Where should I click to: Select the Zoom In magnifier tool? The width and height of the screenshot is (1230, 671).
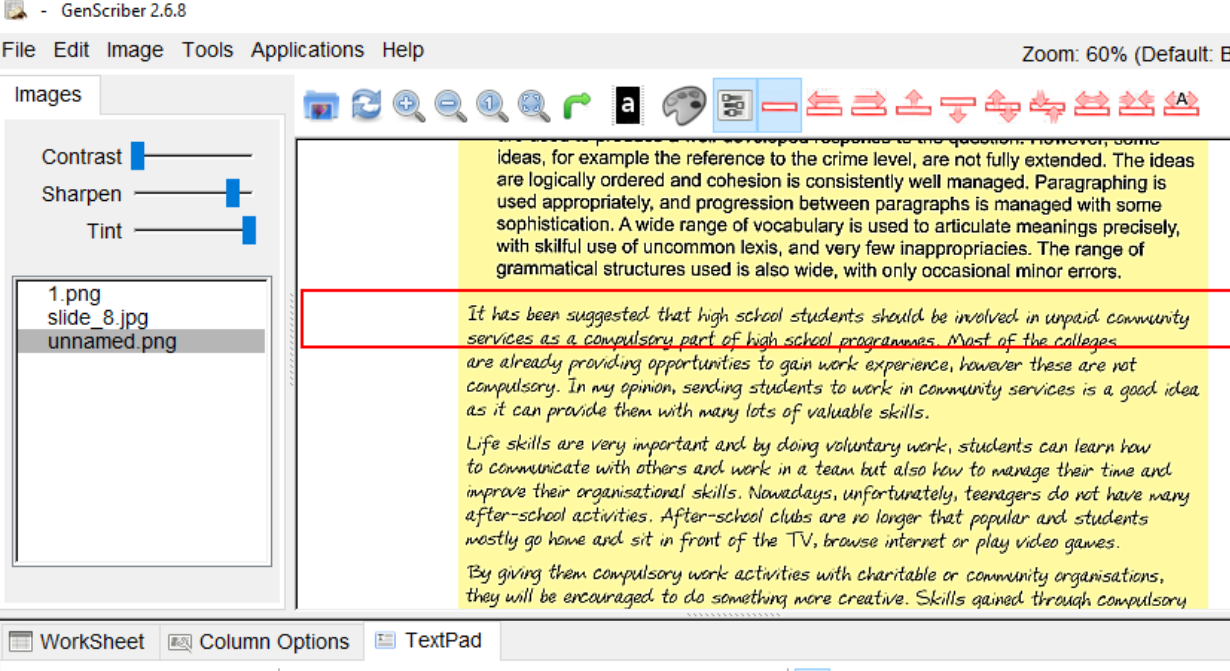point(408,105)
